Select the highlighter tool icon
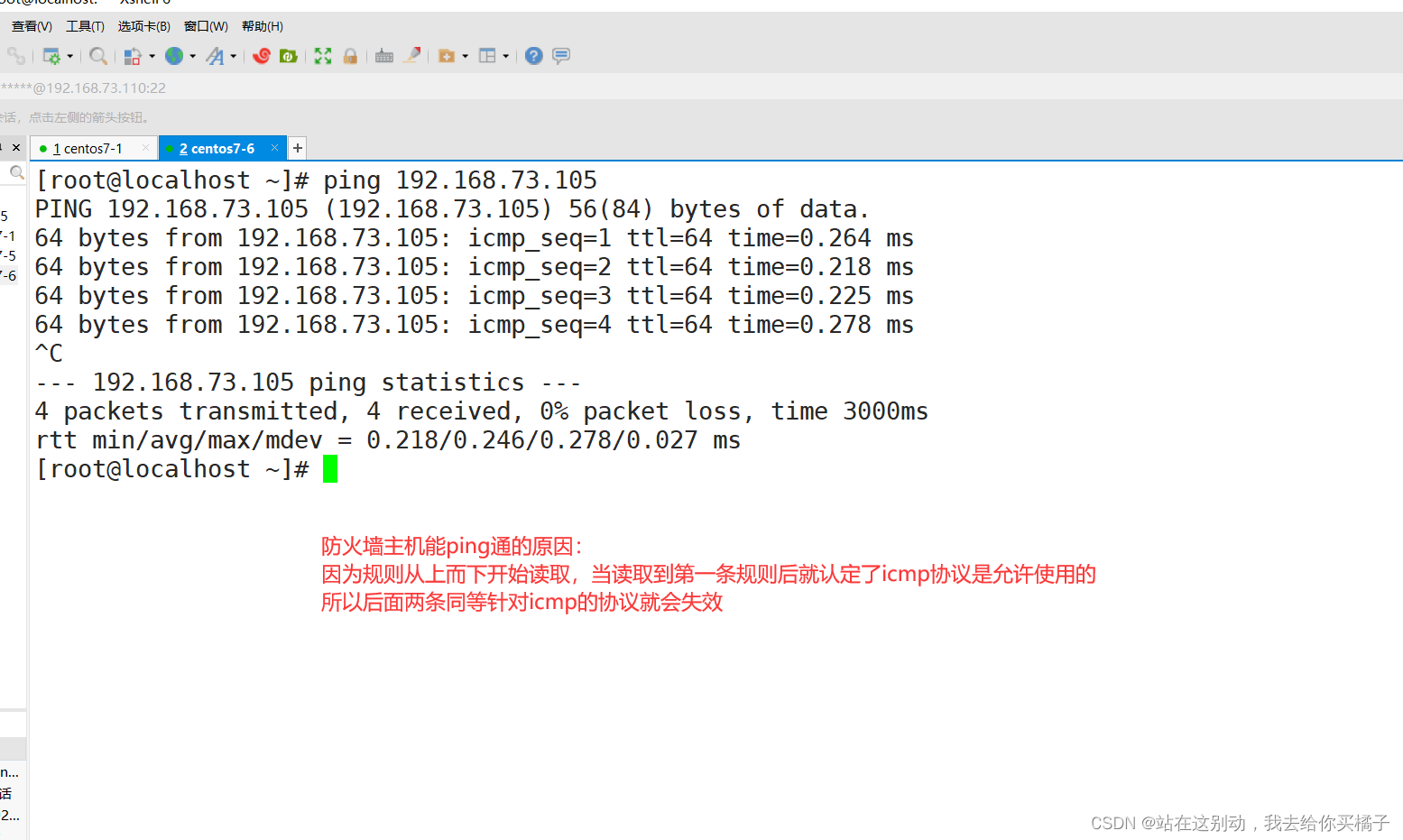 [412, 55]
